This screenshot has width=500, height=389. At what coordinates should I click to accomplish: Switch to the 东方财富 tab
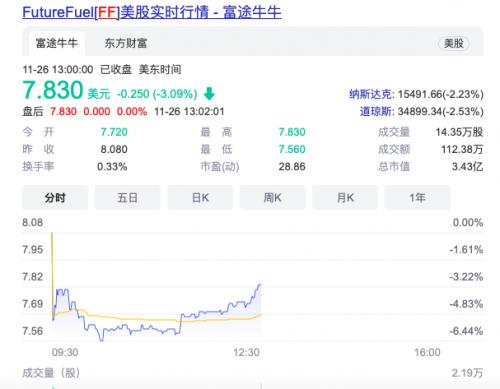click(126, 43)
